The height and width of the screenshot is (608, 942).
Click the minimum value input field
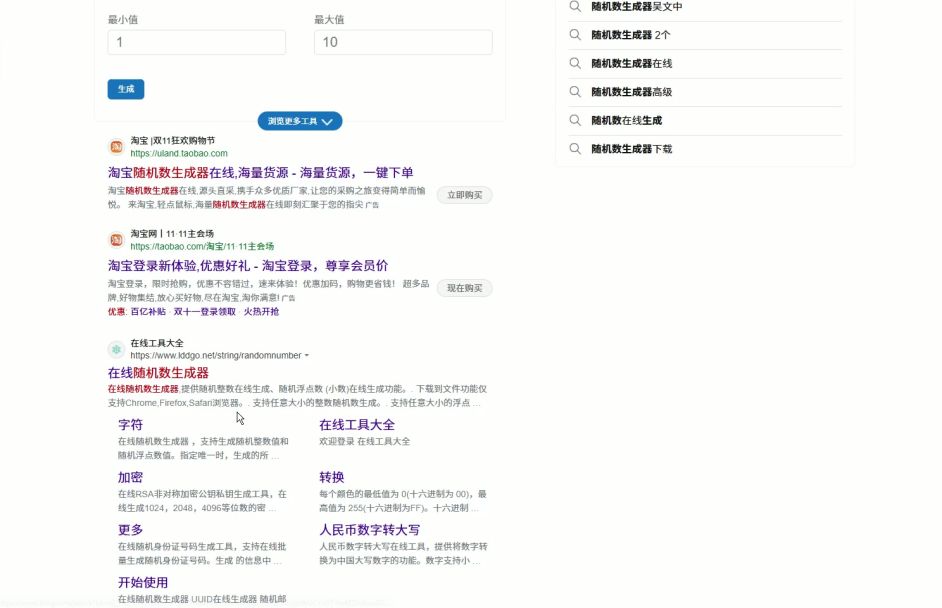click(x=196, y=42)
